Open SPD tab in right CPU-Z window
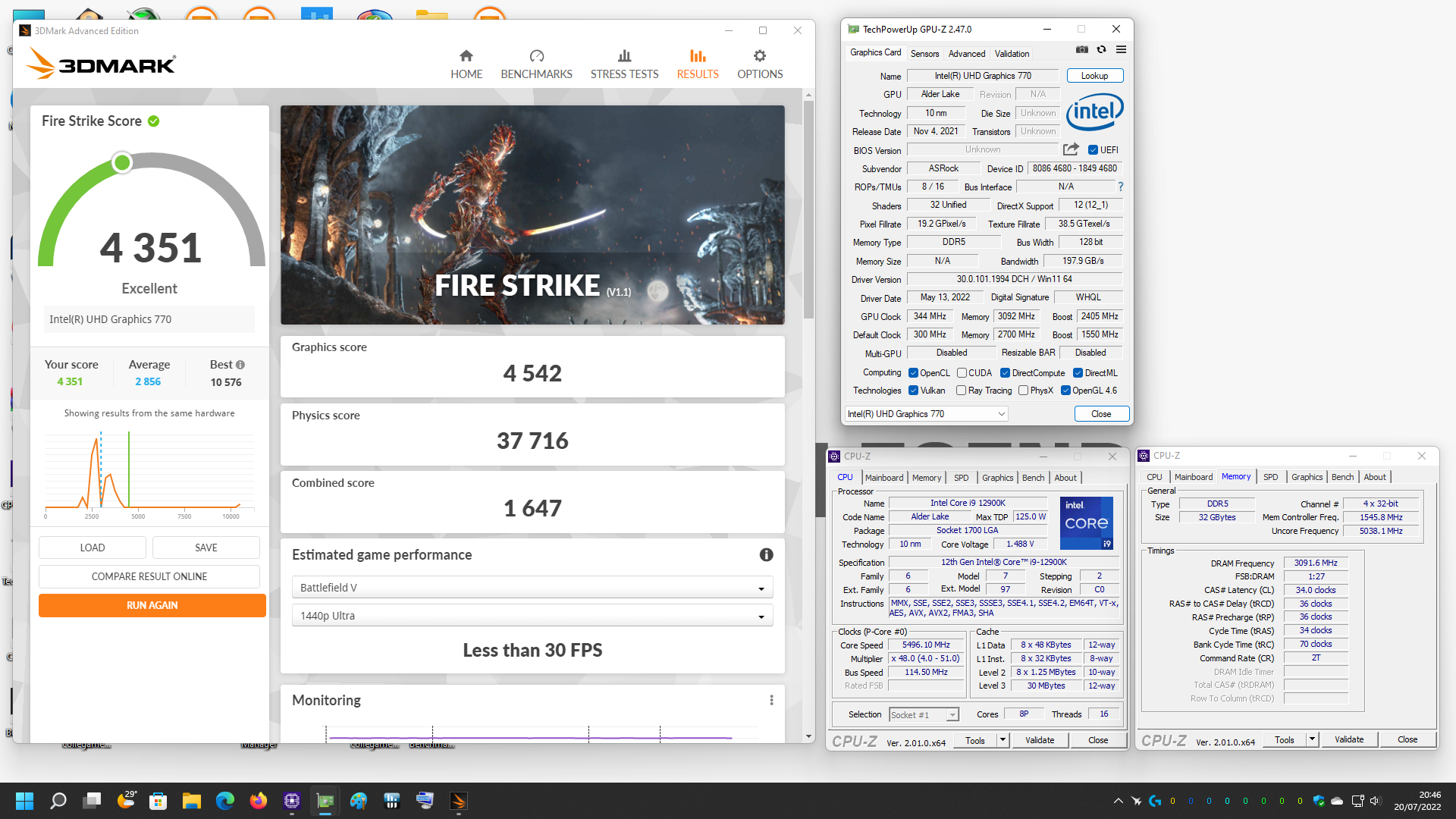 pyautogui.click(x=1270, y=477)
